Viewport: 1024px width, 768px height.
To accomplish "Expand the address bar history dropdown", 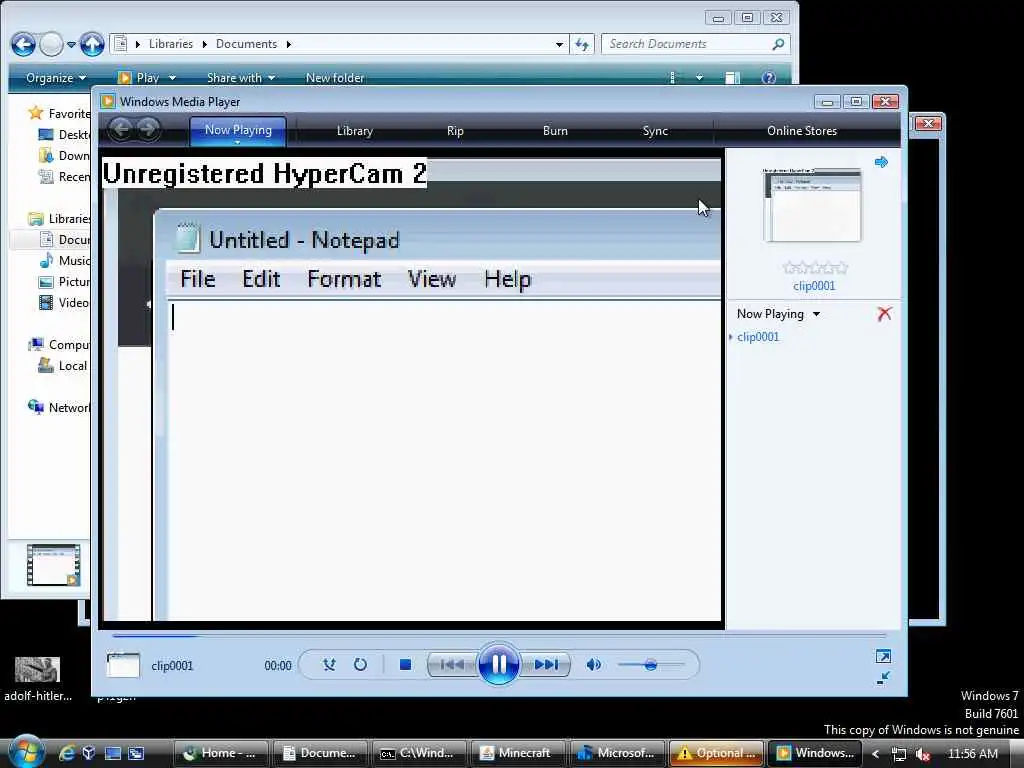I will pos(559,44).
